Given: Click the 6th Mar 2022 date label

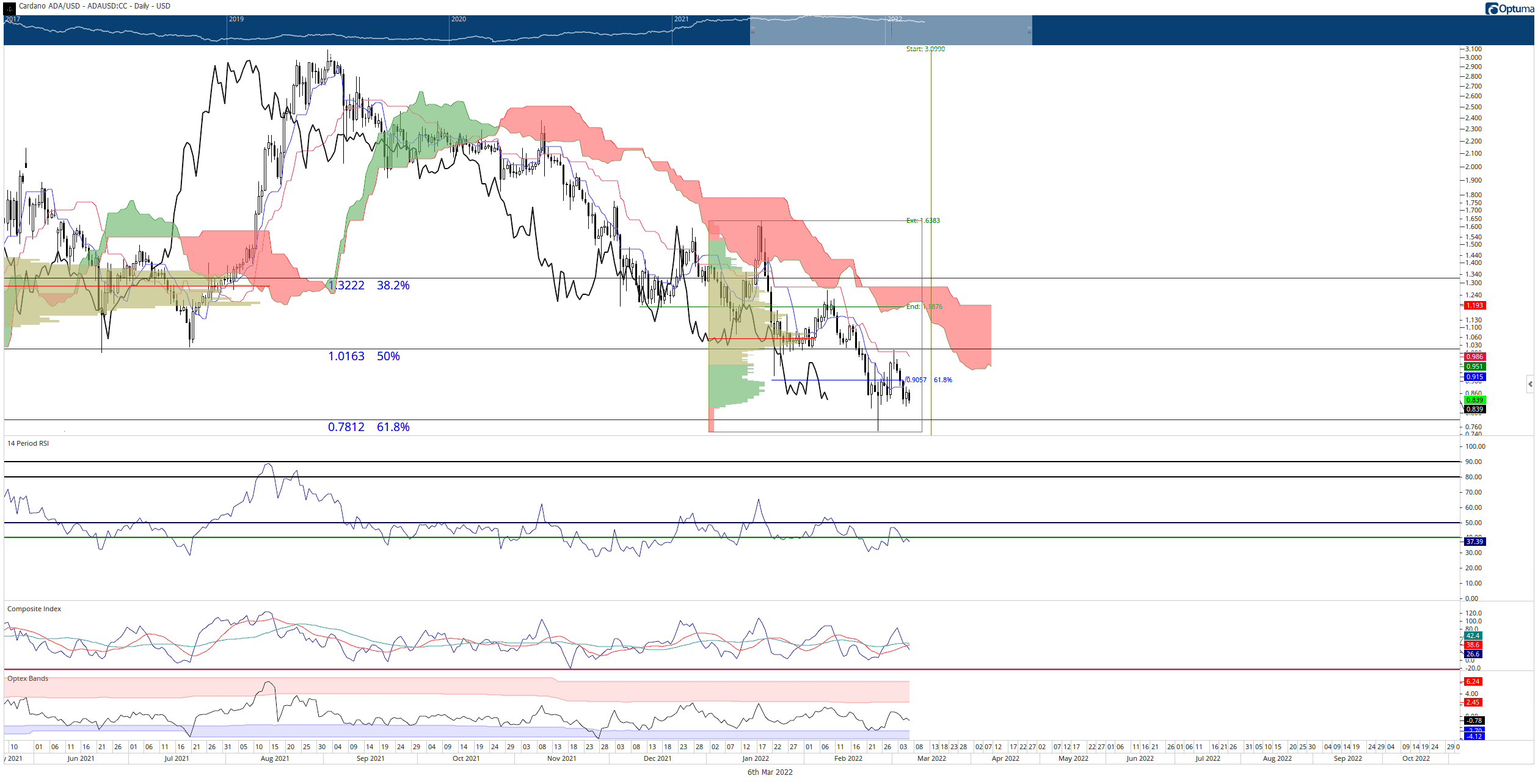Looking at the screenshot, I should [x=770, y=772].
